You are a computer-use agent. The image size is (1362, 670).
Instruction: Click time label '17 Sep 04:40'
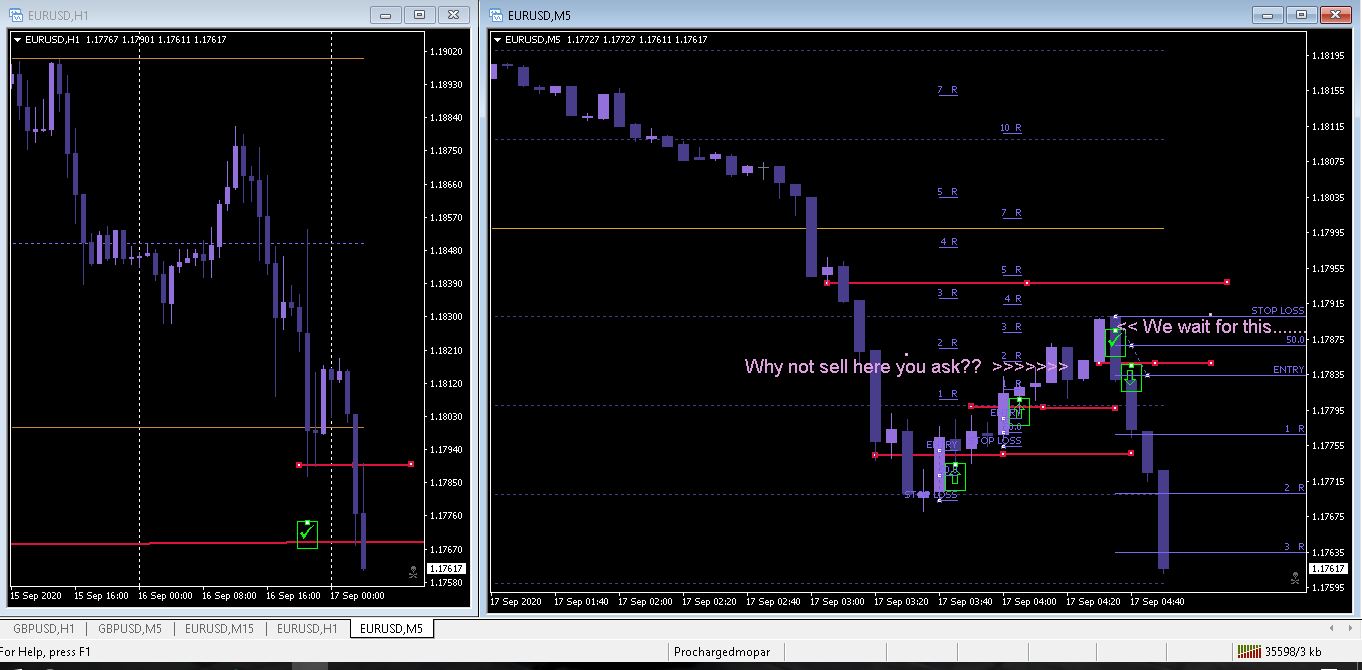pos(1158,601)
